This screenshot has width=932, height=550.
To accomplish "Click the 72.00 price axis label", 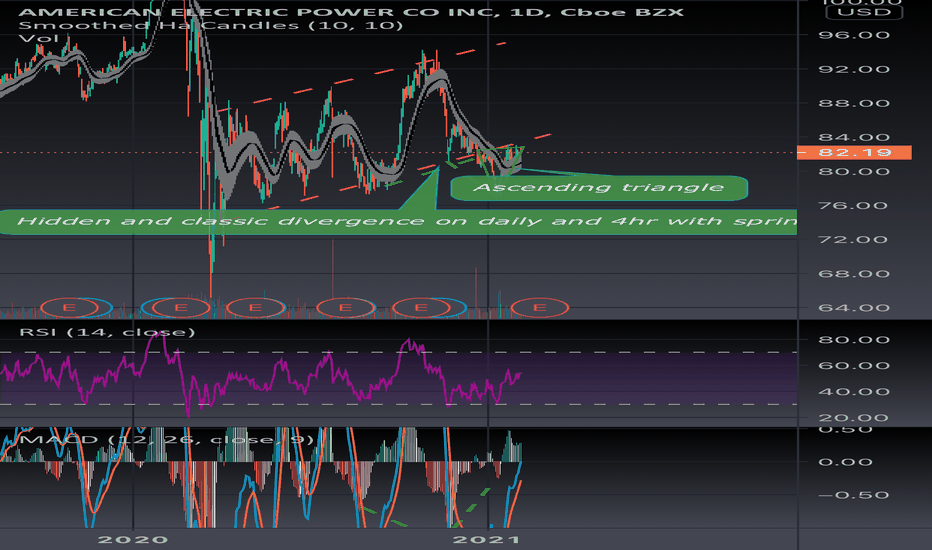I will point(854,240).
